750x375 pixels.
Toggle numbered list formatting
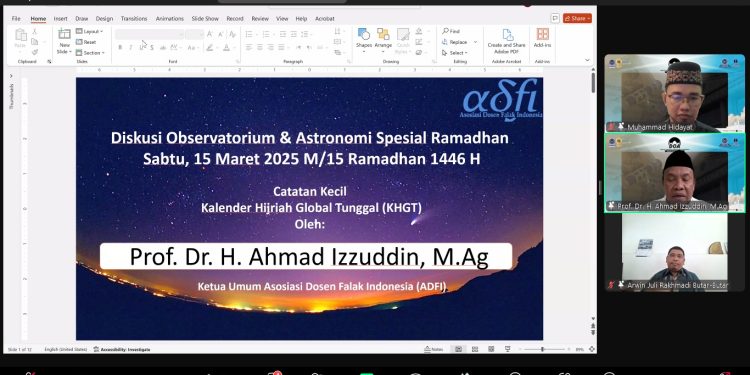[x=267, y=34]
